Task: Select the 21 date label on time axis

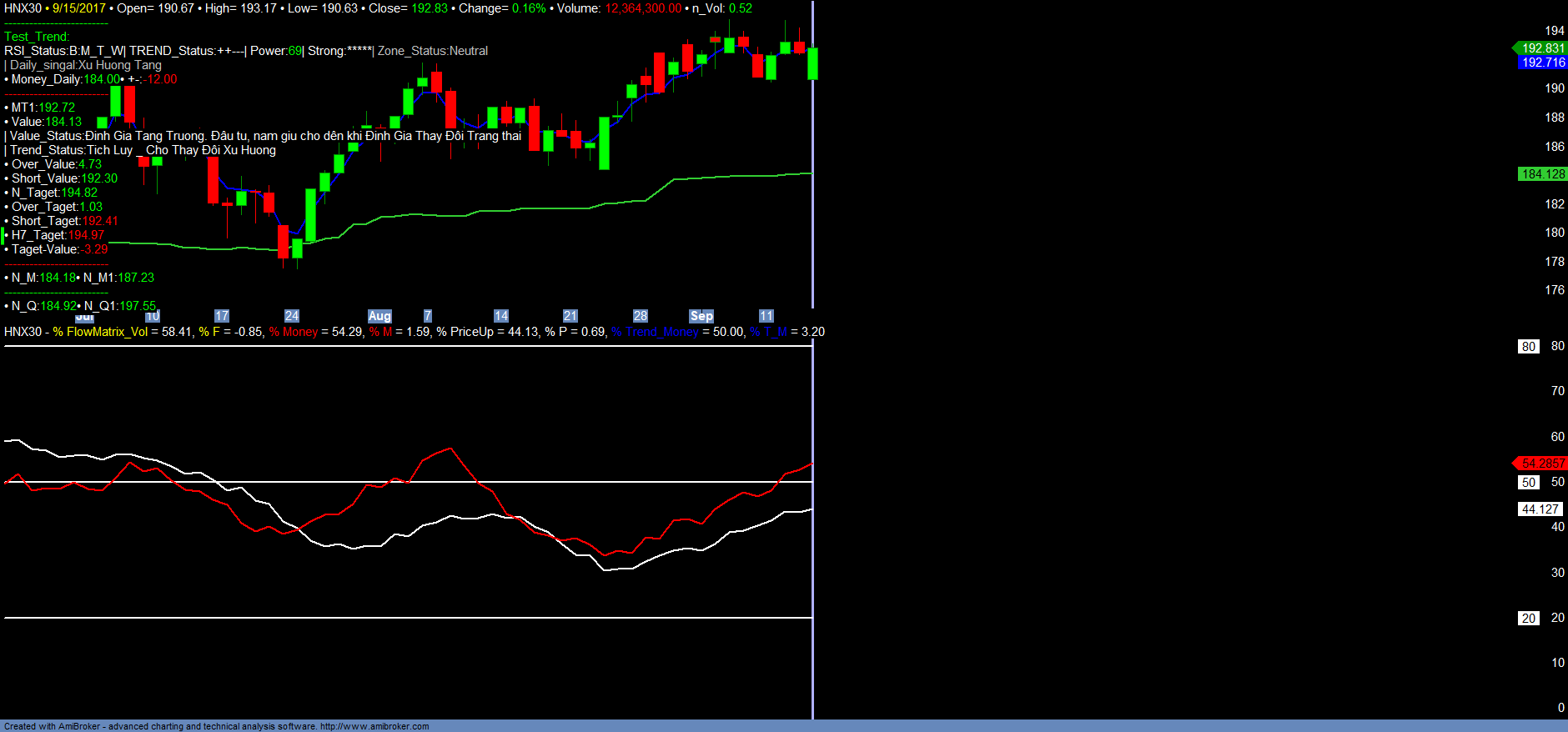Action: pyautogui.click(x=570, y=316)
